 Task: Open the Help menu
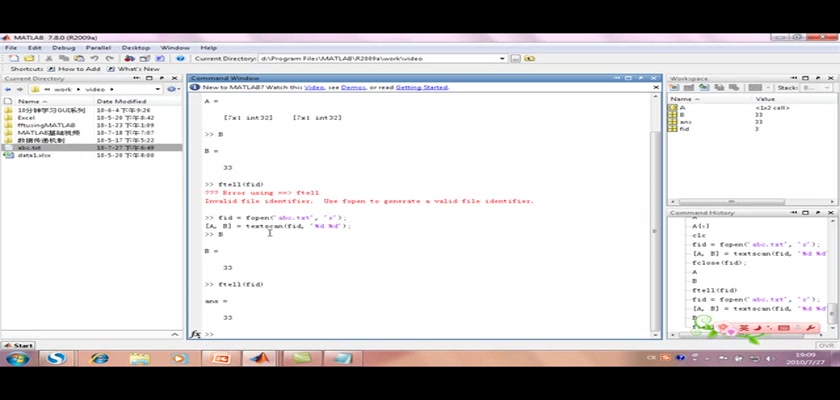(x=208, y=48)
